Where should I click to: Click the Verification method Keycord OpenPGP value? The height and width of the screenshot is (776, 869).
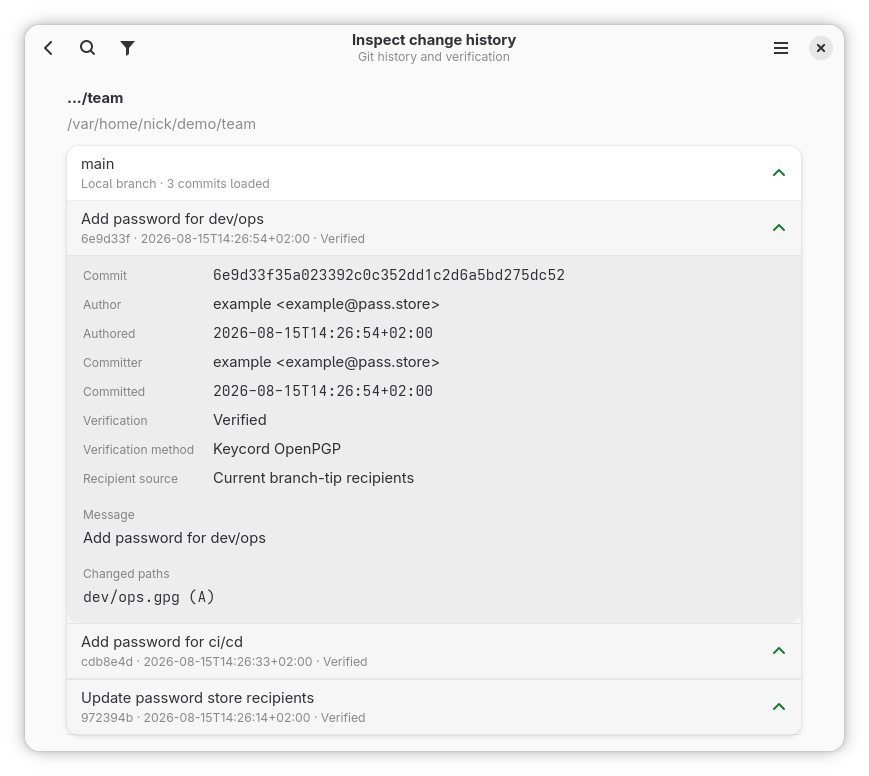click(277, 449)
